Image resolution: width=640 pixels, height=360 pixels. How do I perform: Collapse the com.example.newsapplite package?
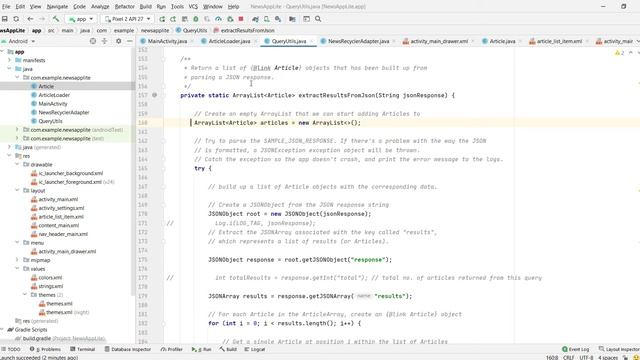[x=17, y=78]
